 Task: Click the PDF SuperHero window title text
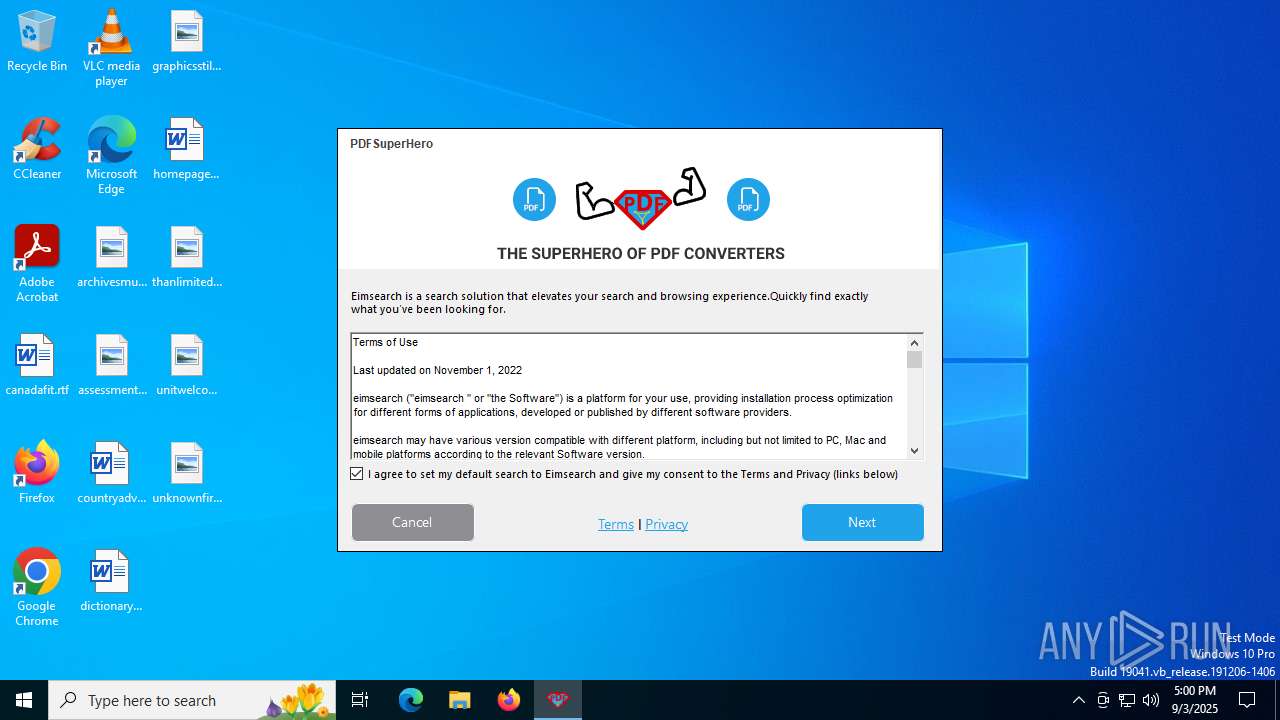392,144
